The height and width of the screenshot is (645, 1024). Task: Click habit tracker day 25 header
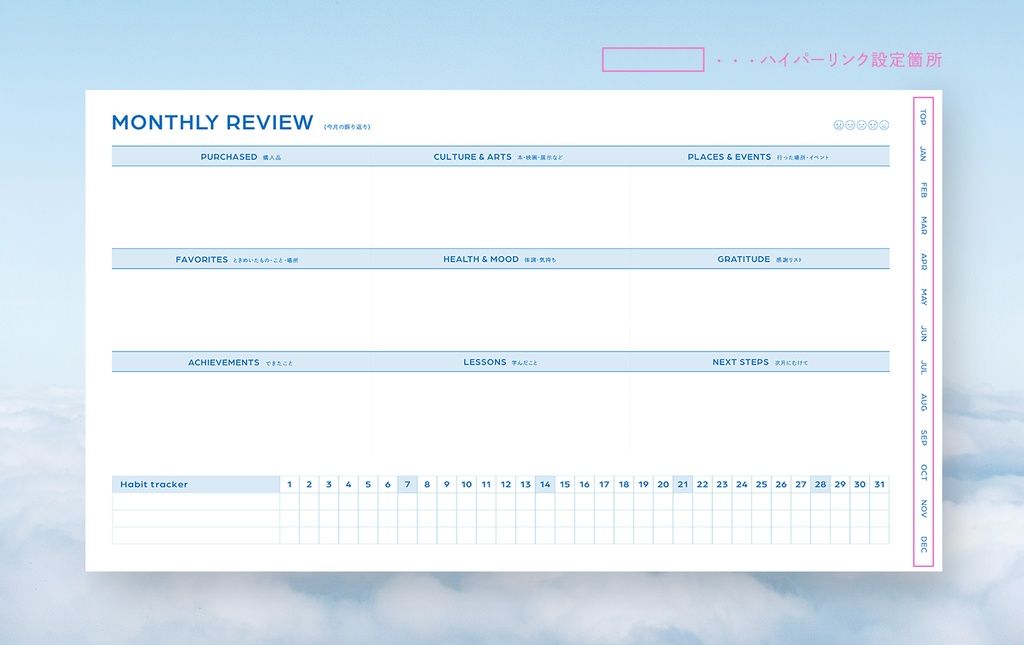(761, 484)
